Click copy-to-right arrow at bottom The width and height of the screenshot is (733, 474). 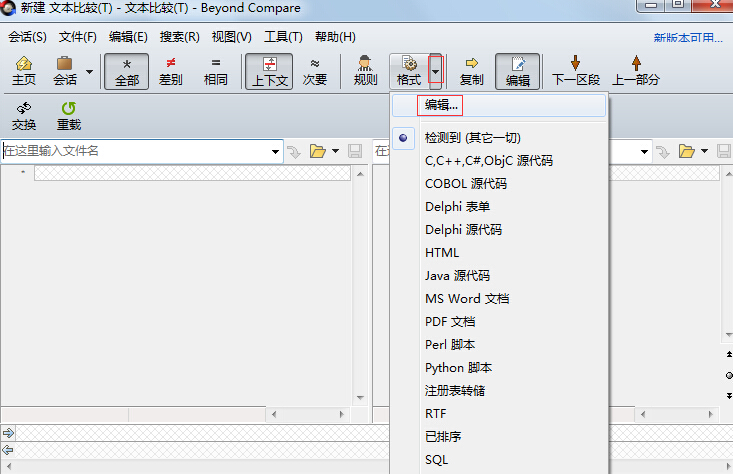coord(8,432)
